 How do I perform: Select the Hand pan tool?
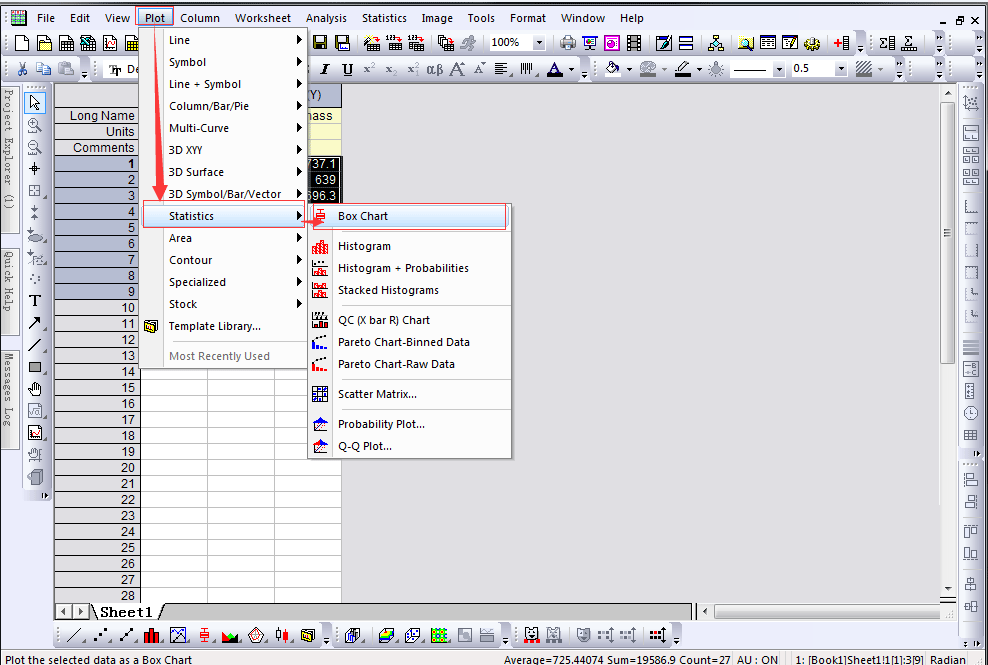click(x=35, y=389)
